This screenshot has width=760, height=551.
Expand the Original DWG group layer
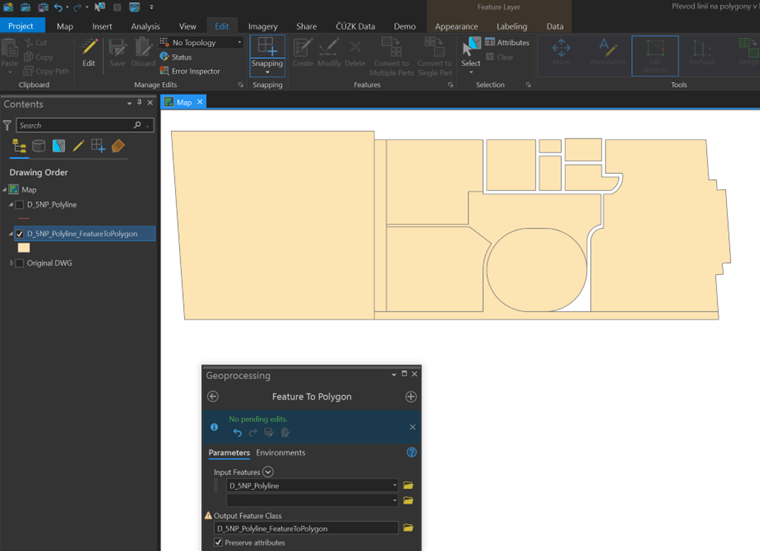[x=10, y=263]
